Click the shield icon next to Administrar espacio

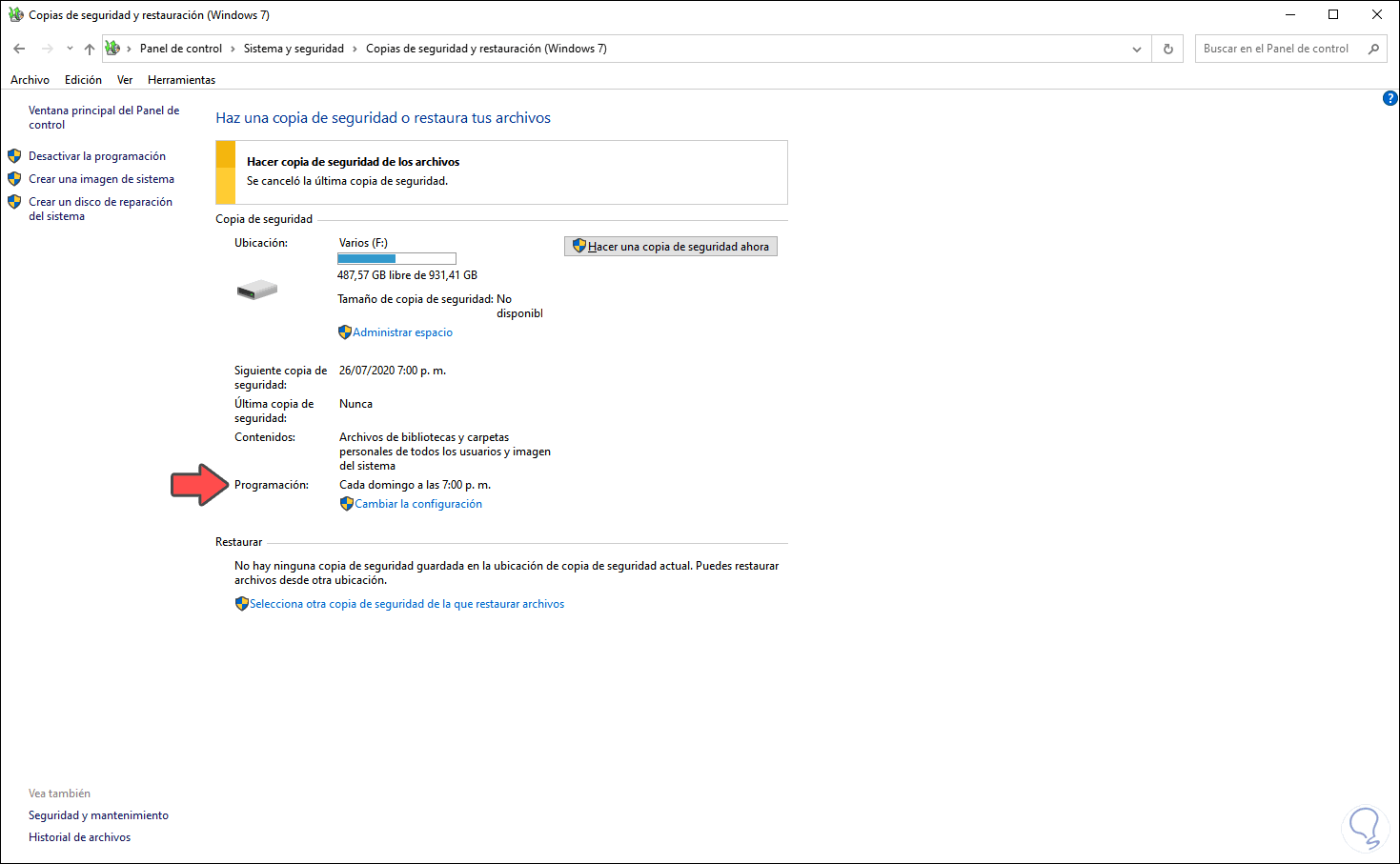pyautogui.click(x=345, y=332)
